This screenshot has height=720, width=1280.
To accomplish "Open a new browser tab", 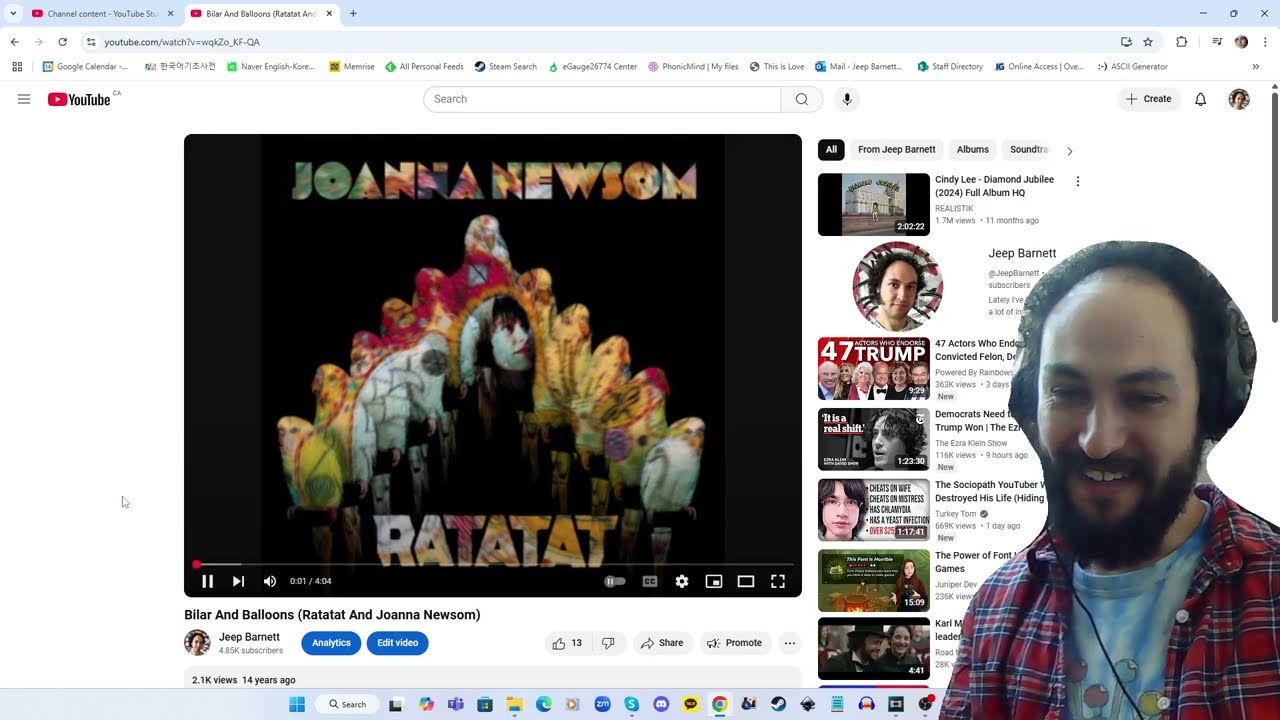I will pos(353,14).
